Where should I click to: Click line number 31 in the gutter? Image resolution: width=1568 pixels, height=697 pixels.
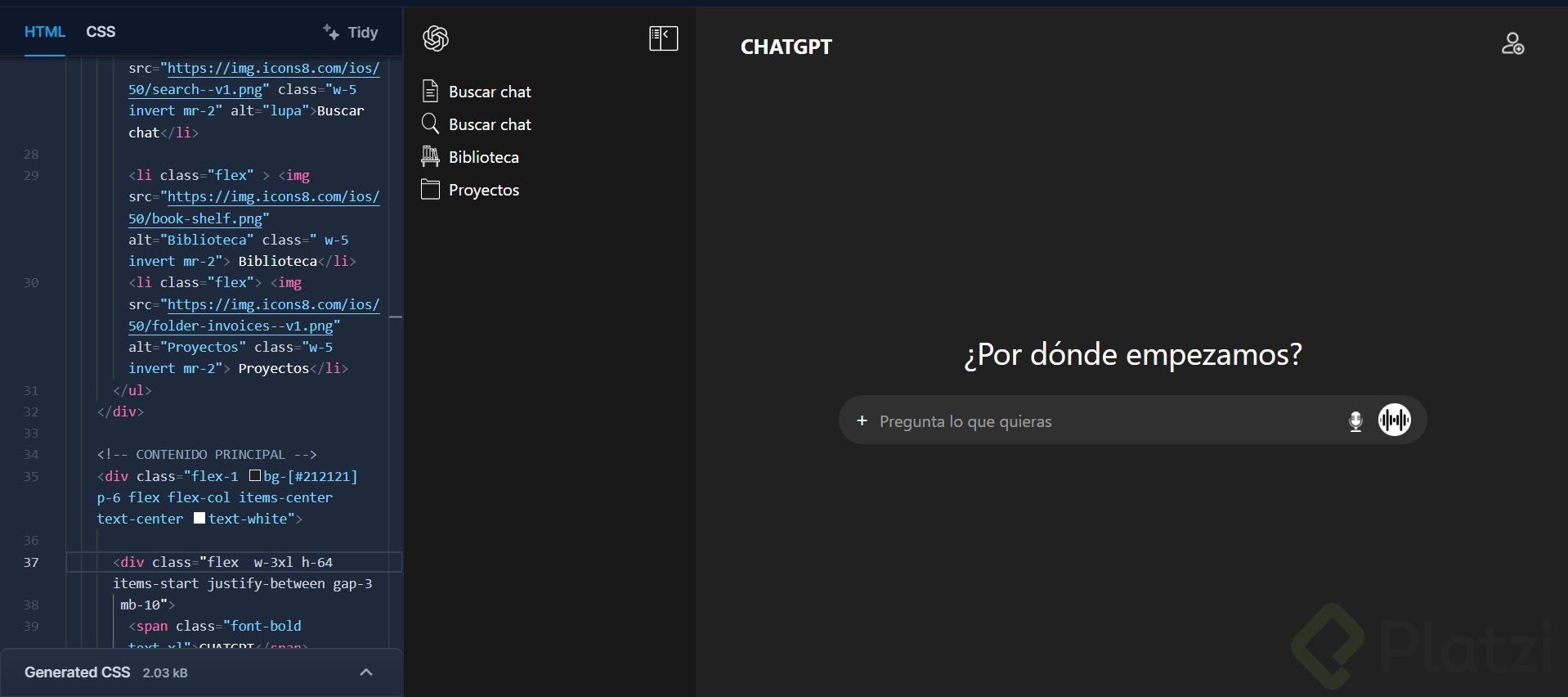click(x=31, y=390)
